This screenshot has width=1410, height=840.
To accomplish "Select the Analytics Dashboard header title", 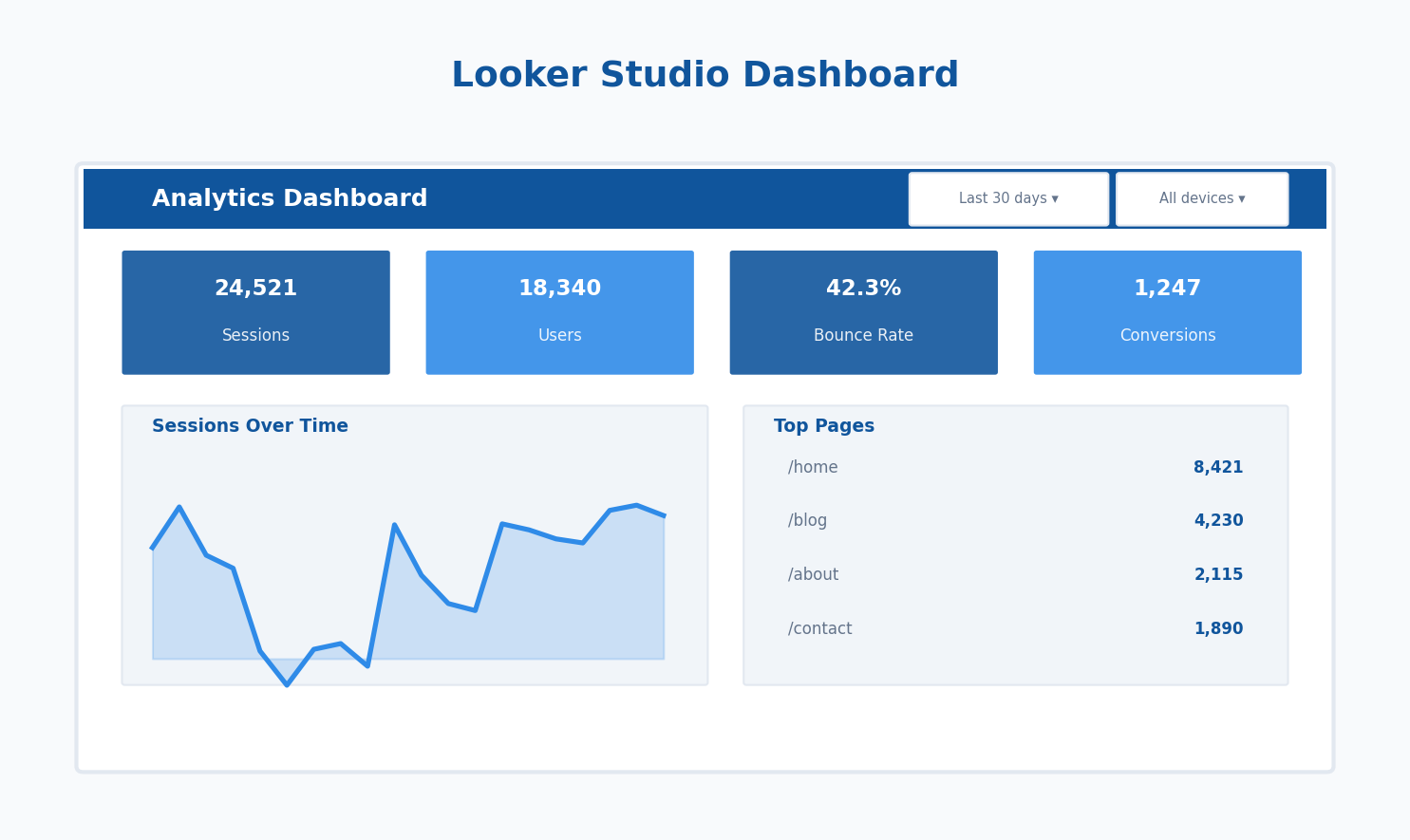I will pyautogui.click(x=290, y=197).
